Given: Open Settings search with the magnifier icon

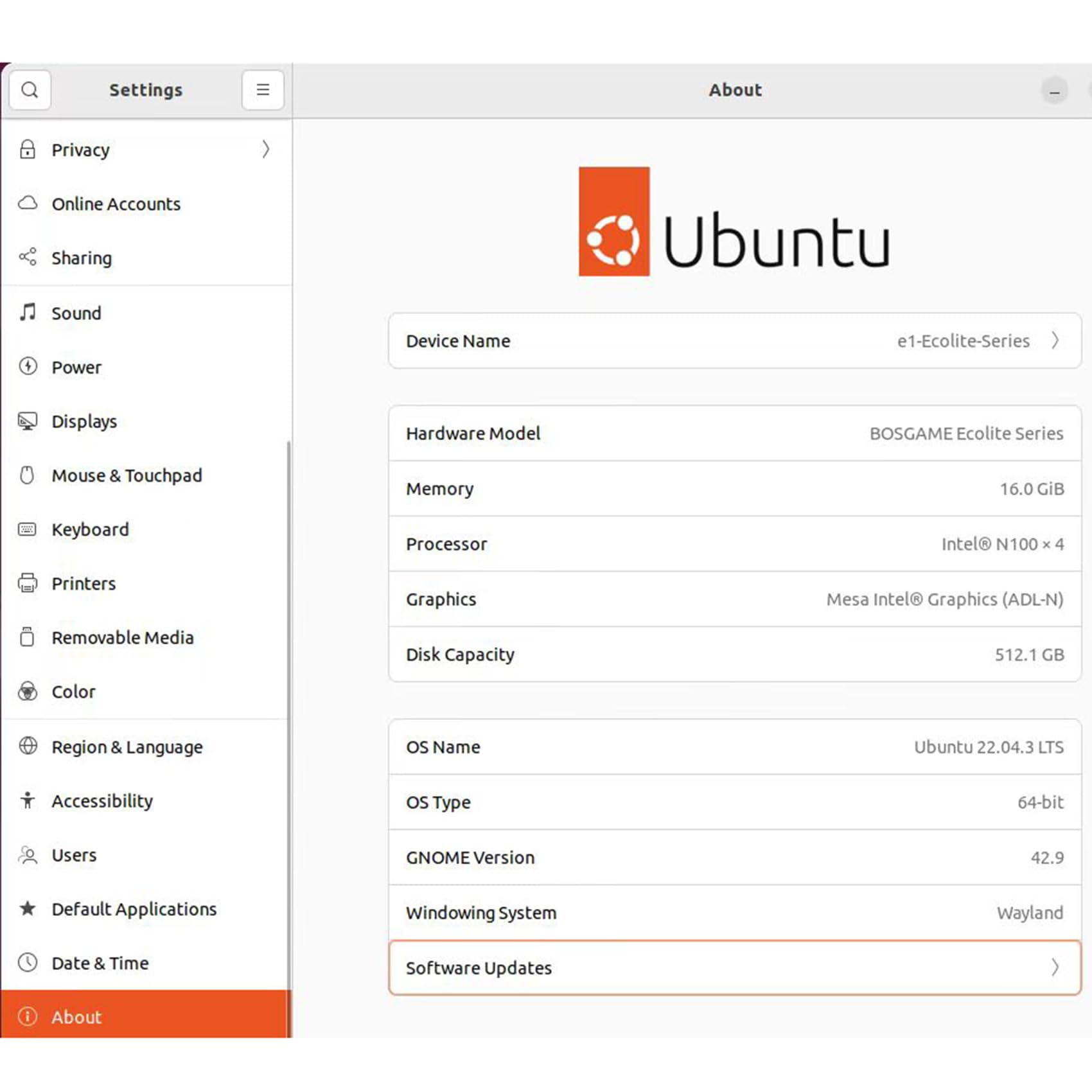Looking at the screenshot, I should click(30, 90).
